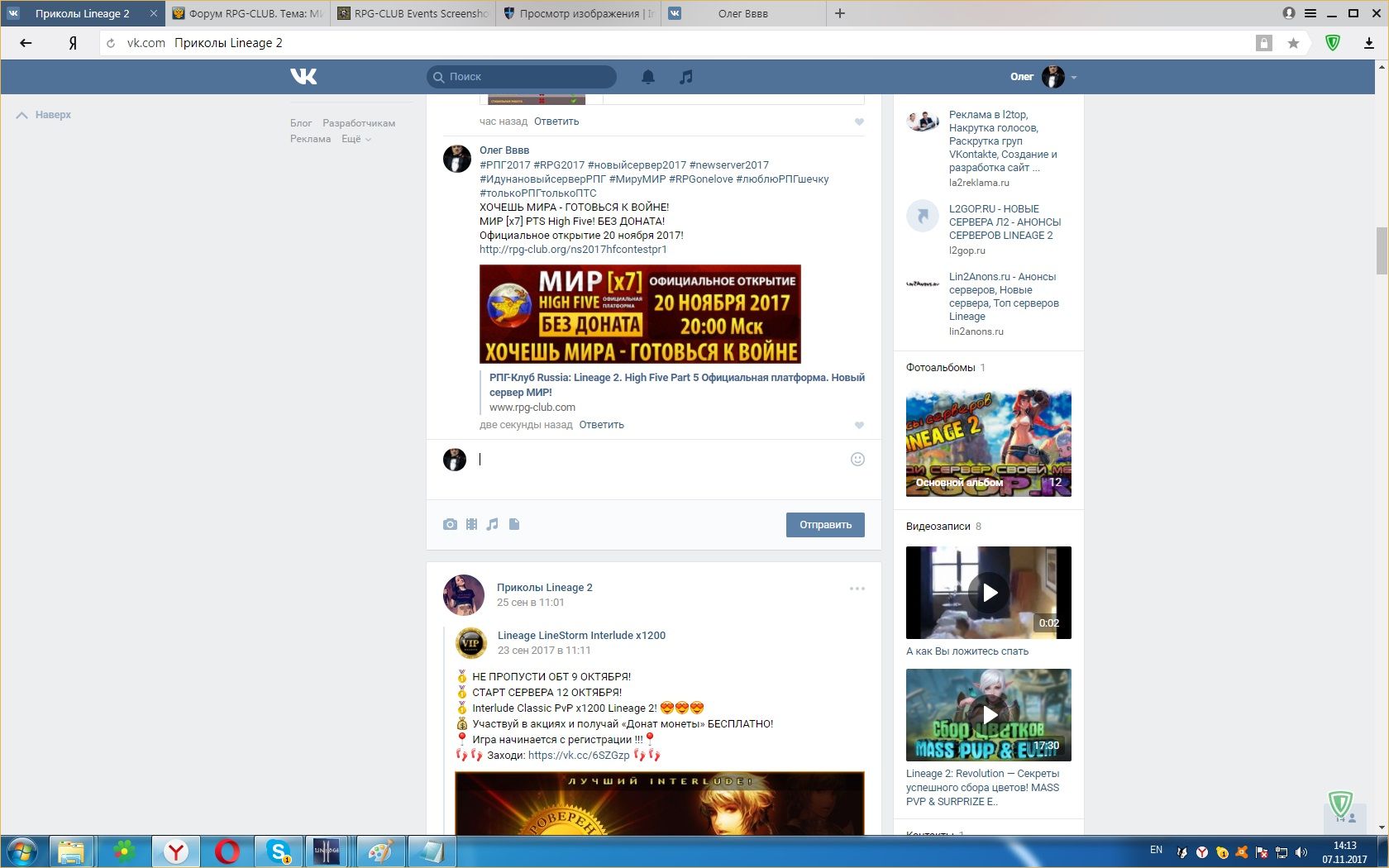Open Lineage LineStorm Interlude x1200 link
1389x868 pixels.
(x=581, y=636)
